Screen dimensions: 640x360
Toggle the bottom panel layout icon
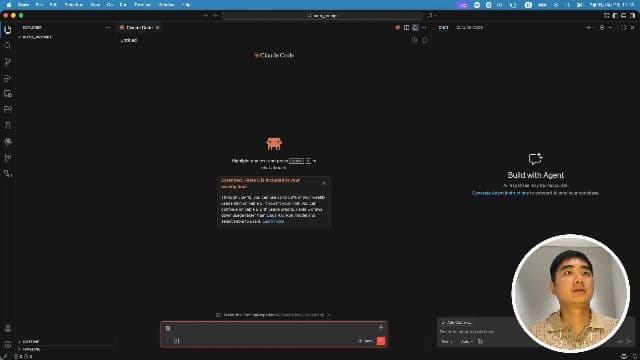pos(623,16)
